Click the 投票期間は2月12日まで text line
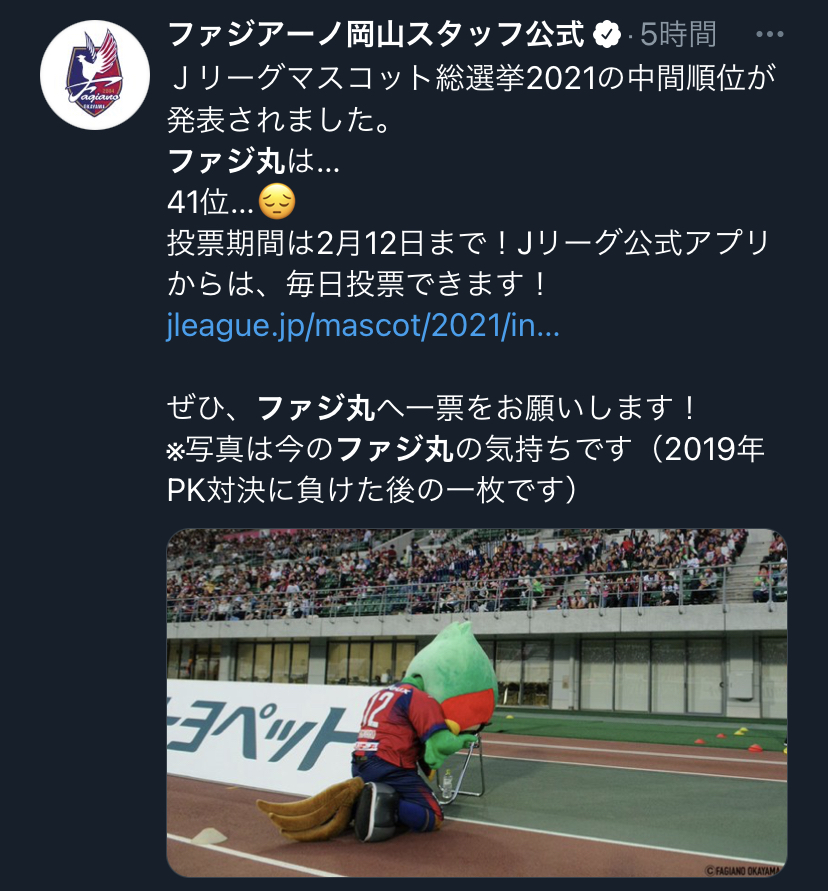828x891 pixels. (468, 243)
